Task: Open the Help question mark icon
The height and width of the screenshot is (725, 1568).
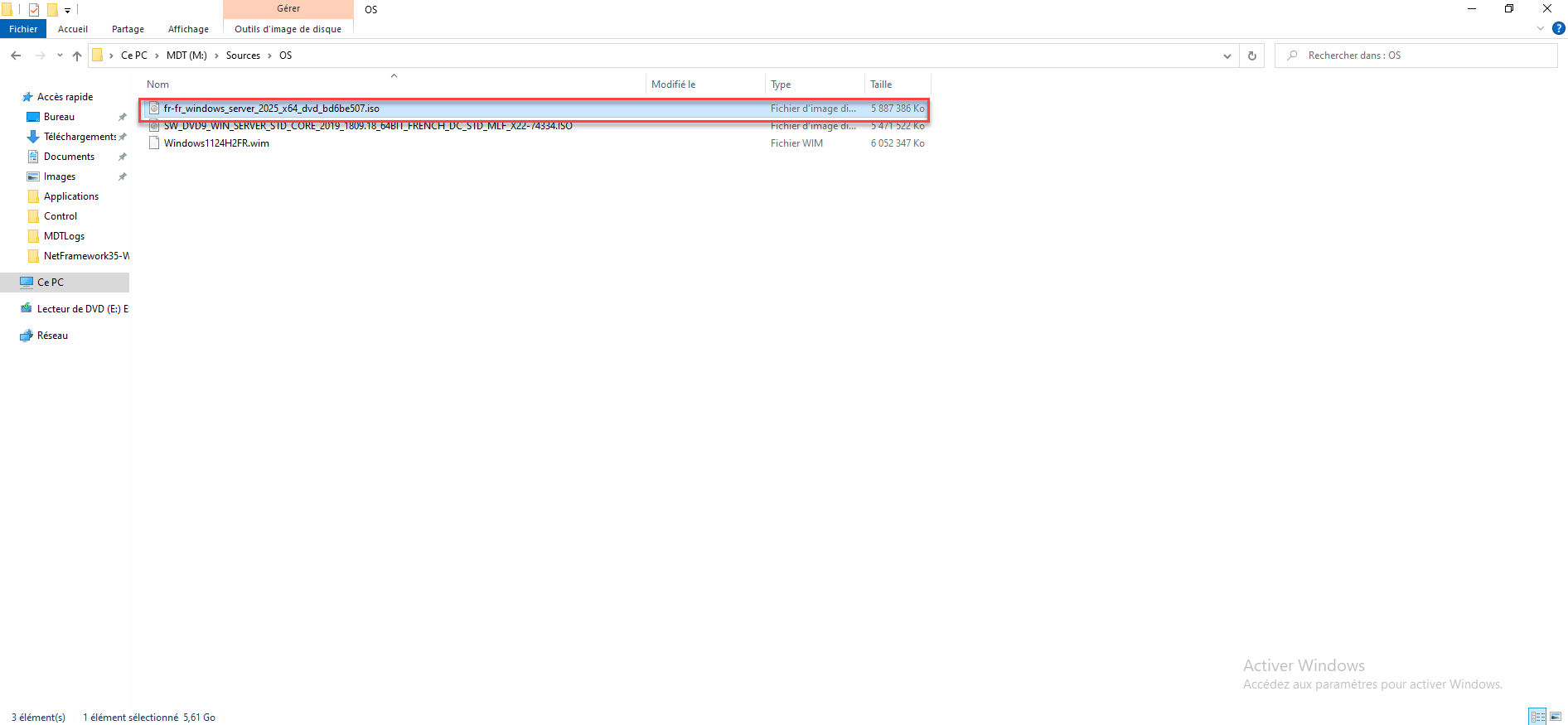Action: 1558,28
